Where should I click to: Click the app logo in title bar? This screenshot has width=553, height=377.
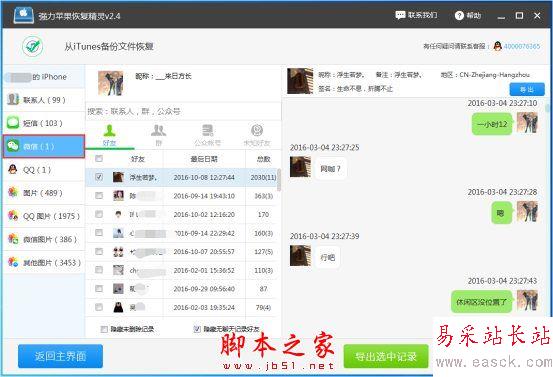pyautogui.click(x=24, y=15)
